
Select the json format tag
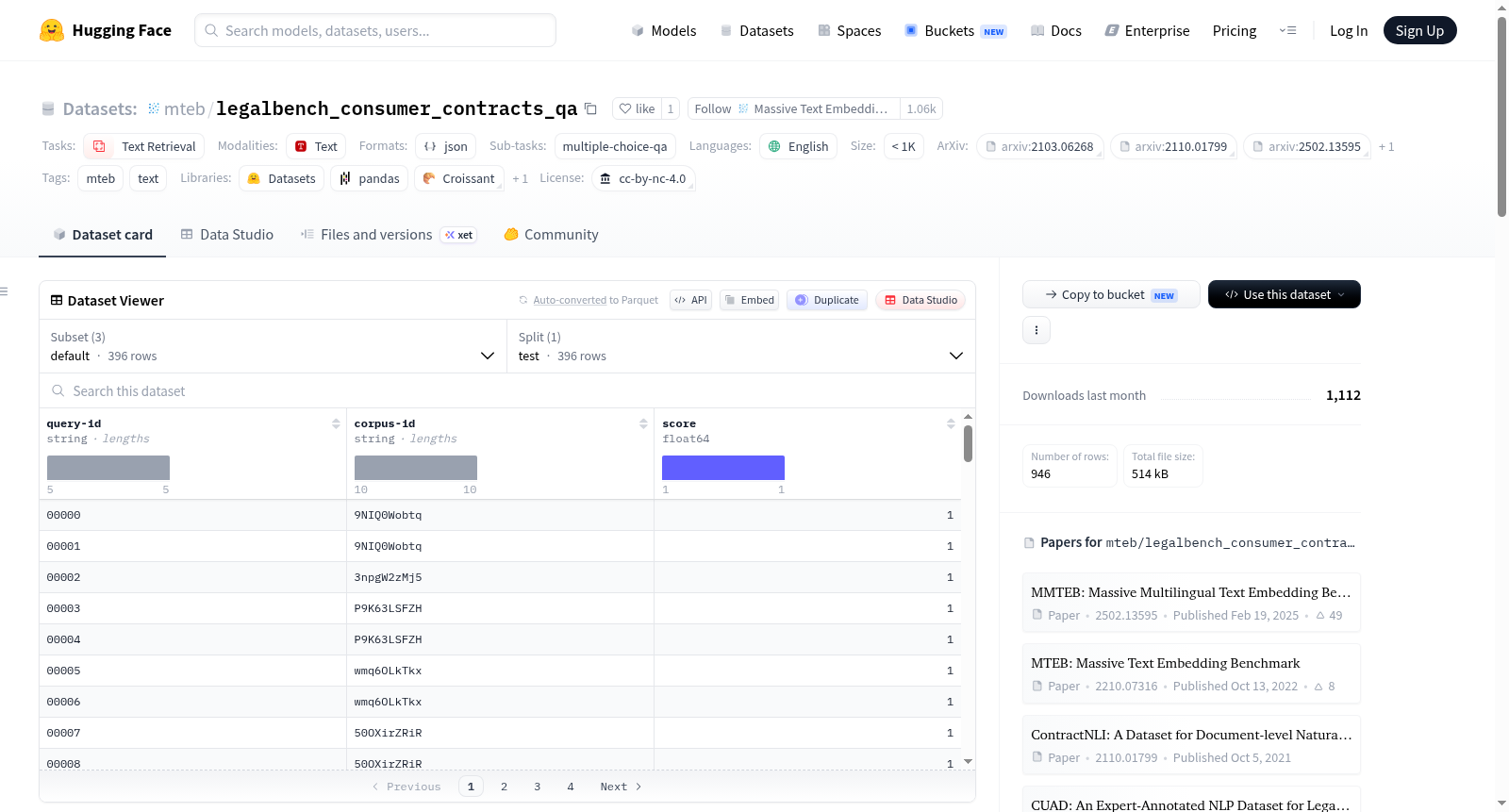446,146
